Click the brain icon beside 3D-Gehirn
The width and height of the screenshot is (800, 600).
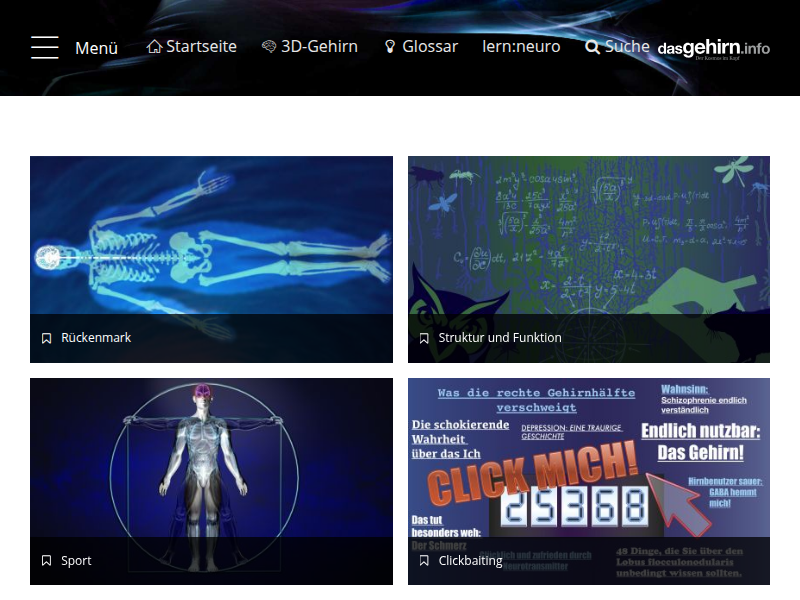[x=269, y=47]
